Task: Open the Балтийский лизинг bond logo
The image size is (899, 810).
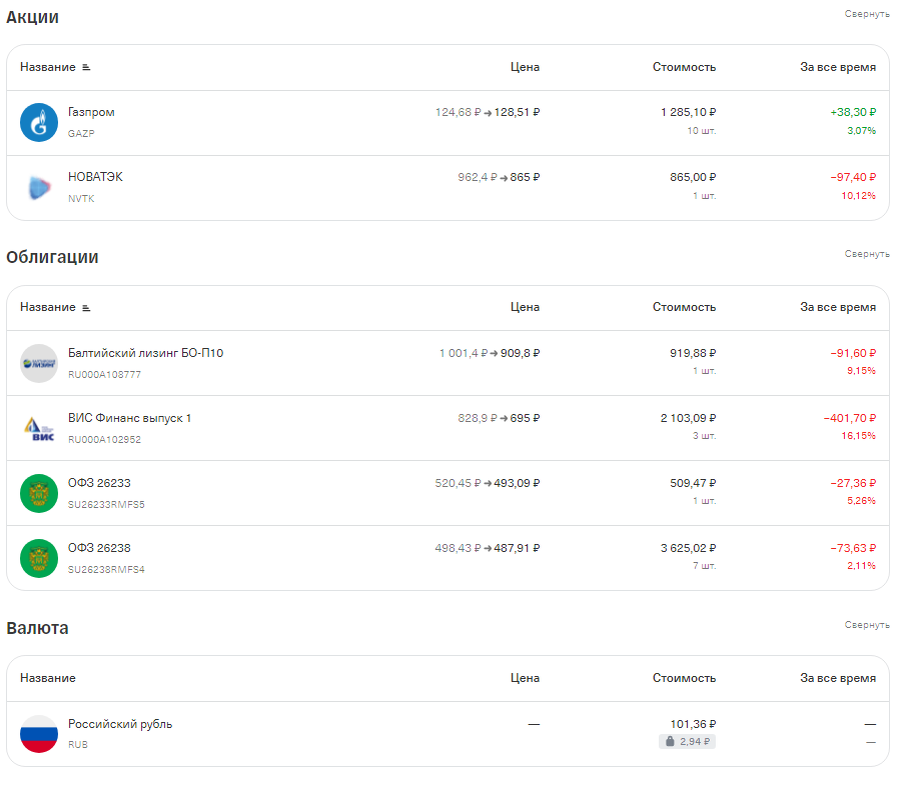Action: (39, 363)
